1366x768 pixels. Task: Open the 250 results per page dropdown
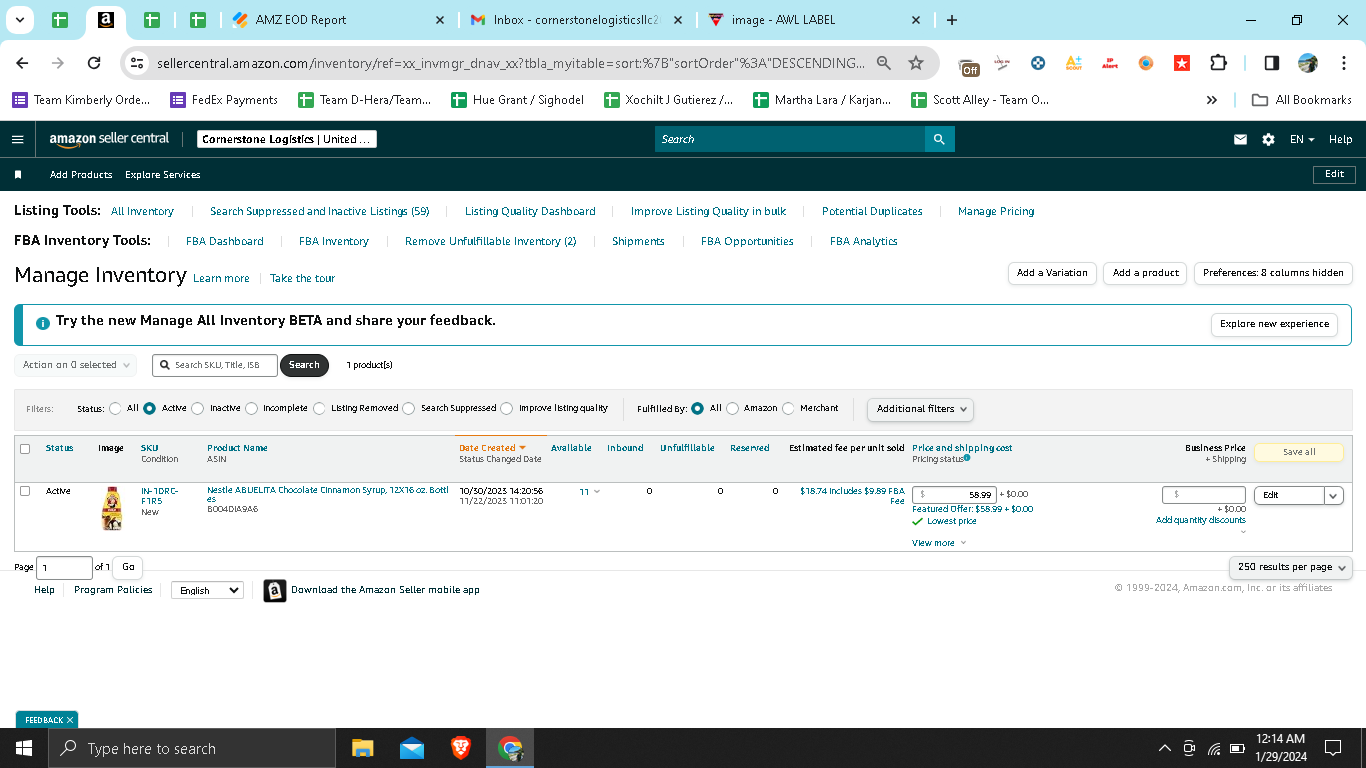click(1290, 567)
